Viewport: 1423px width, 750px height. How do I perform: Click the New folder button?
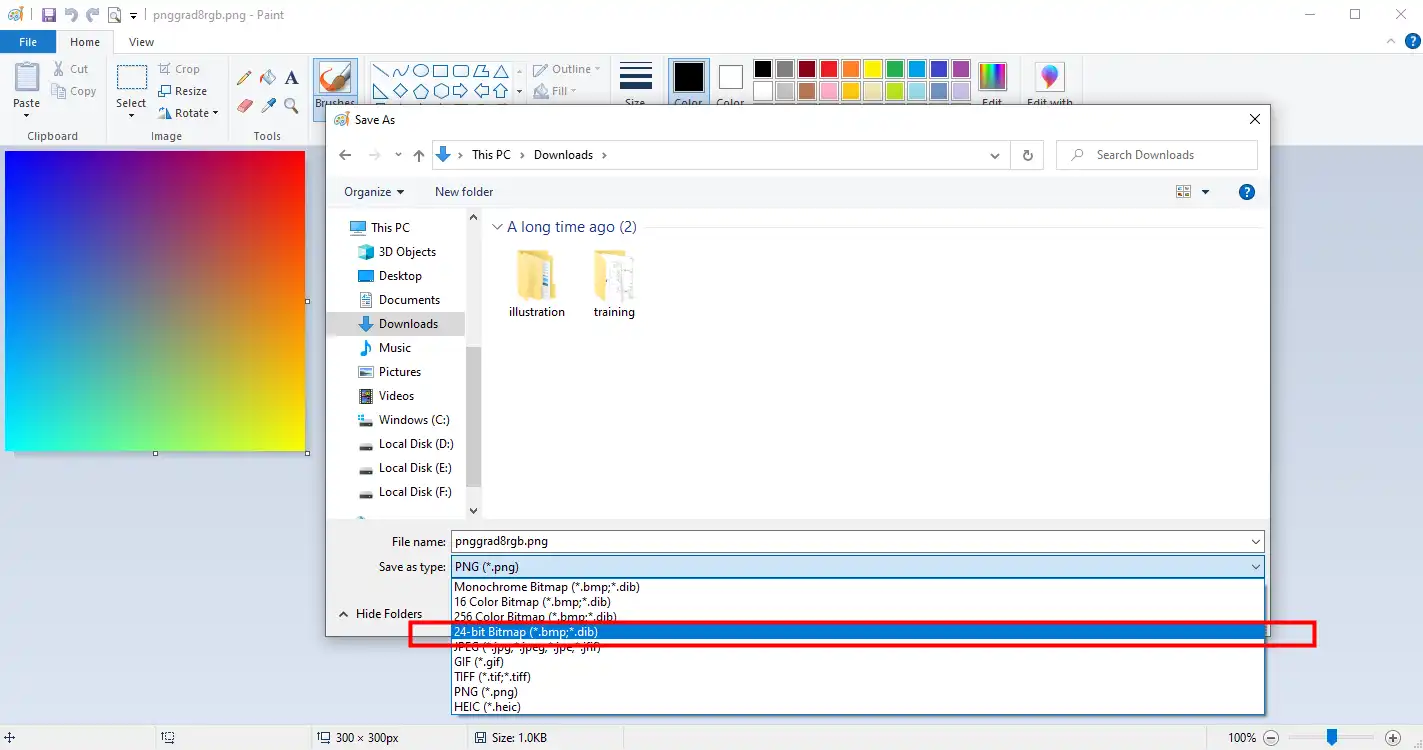(x=464, y=192)
